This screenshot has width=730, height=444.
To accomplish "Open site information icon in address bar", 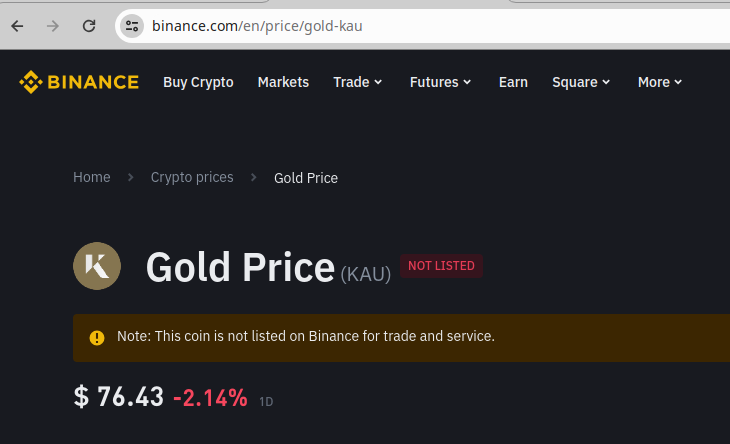I will 132,26.
